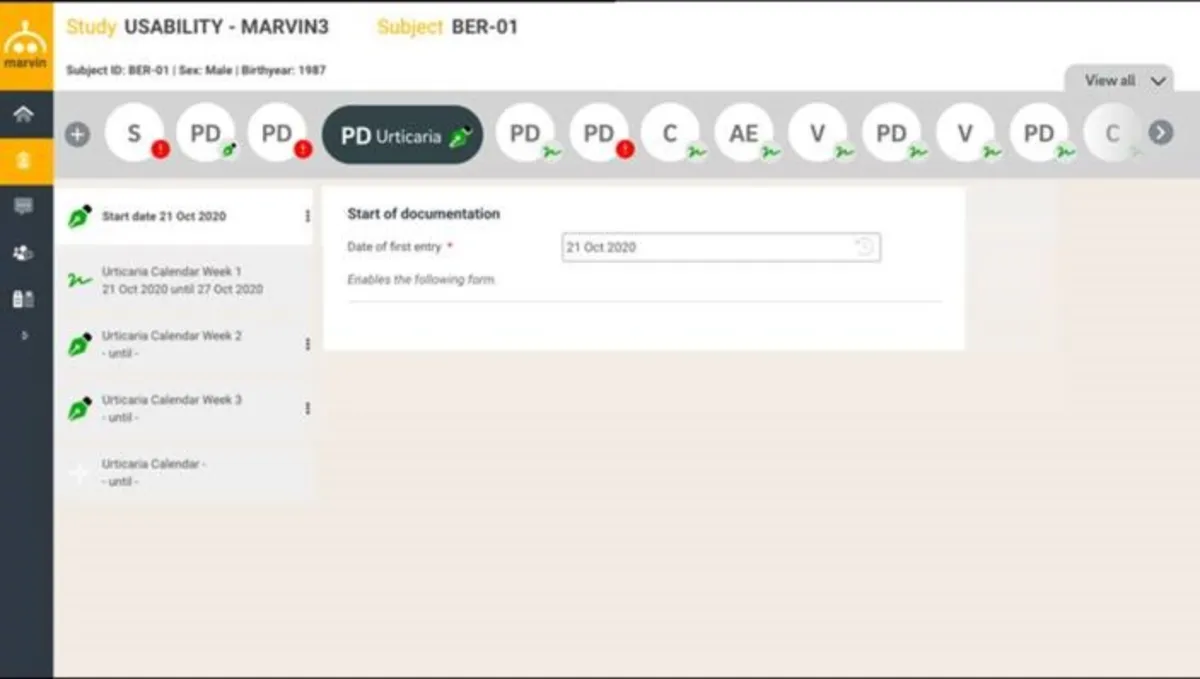Click the red alert badge on S chip
The height and width of the screenshot is (679, 1200).
point(160,150)
